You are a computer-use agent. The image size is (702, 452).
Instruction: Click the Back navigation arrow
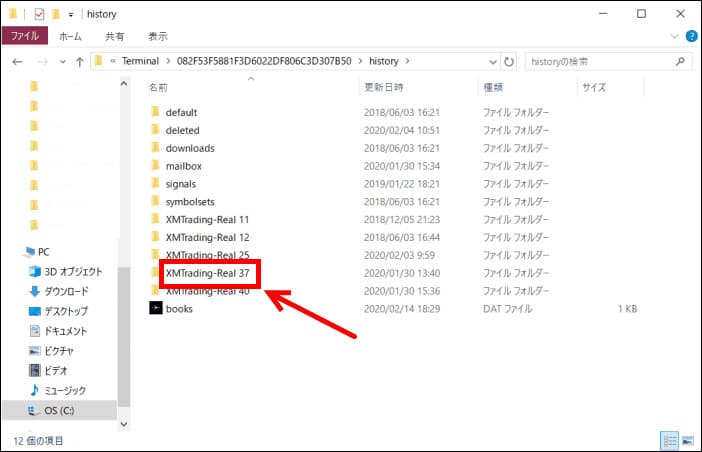[x=17, y=61]
